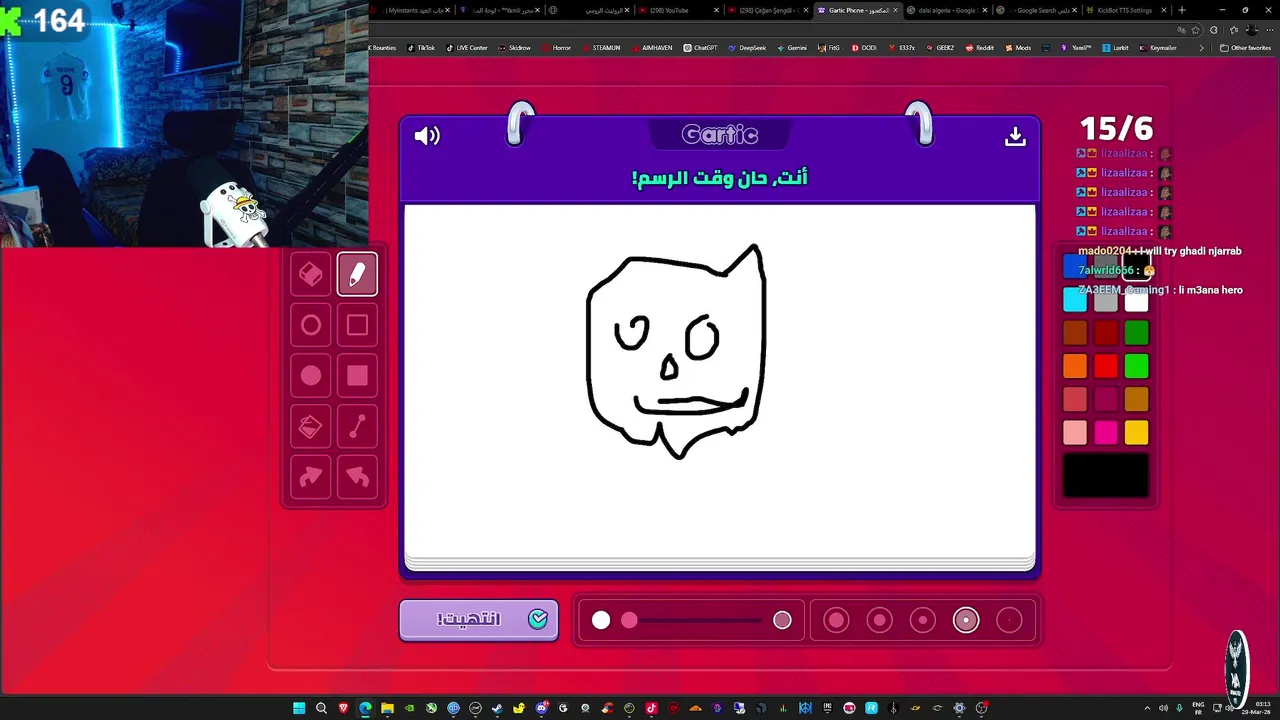
Task: Pick the brown color swatch
Action: pos(1075,333)
